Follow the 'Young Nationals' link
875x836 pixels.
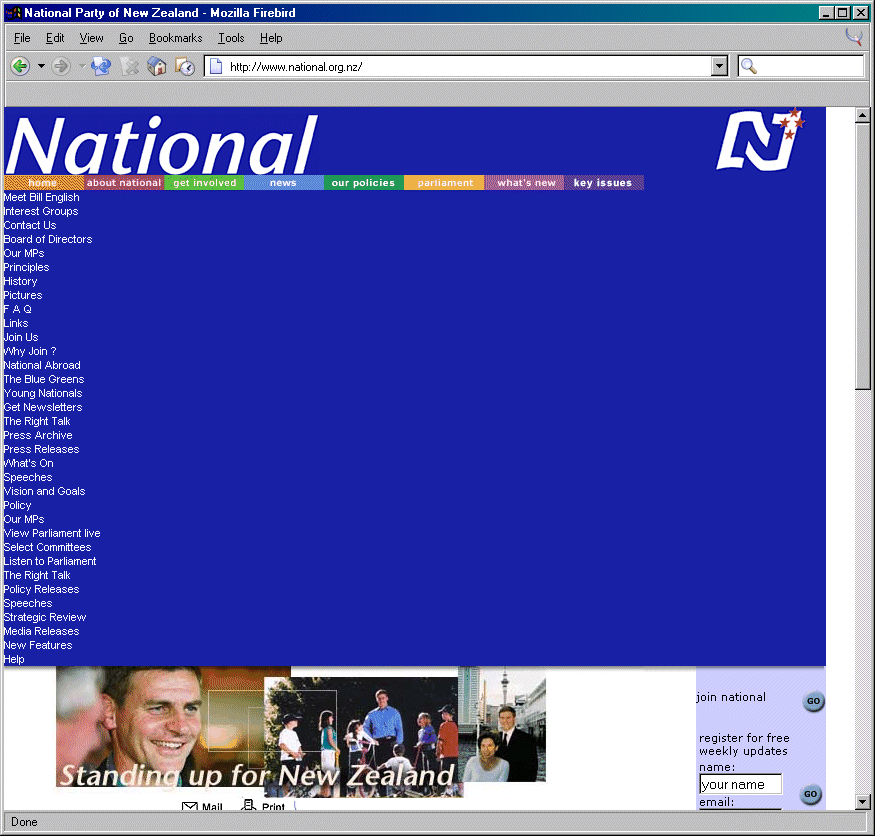click(x=43, y=393)
